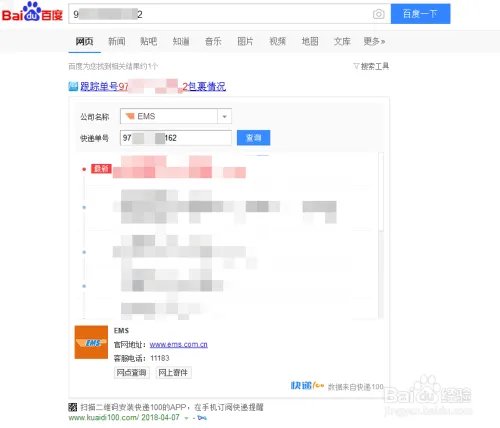
Task: Click www.kuaidi100.com green URL
Action: coord(104,418)
